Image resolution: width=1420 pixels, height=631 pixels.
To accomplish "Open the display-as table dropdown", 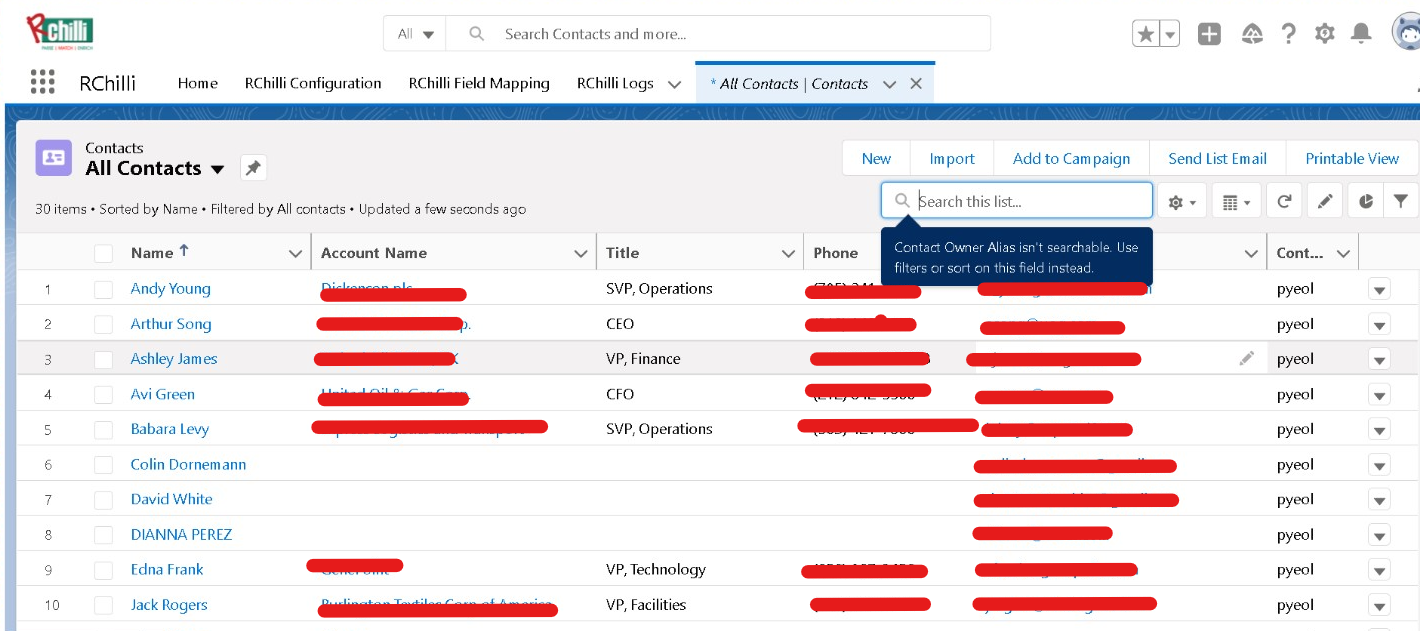I will pyautogui.click(x=1237, y=201).
